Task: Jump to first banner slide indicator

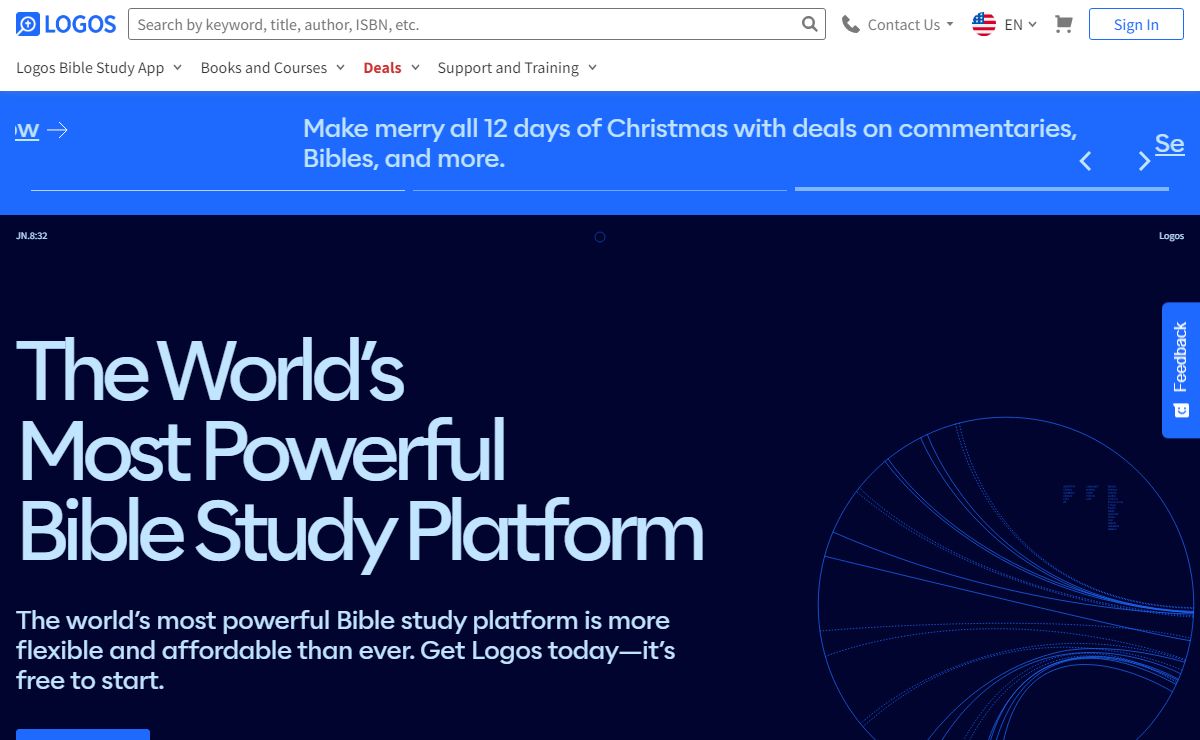Action: [x=218, y=189]
